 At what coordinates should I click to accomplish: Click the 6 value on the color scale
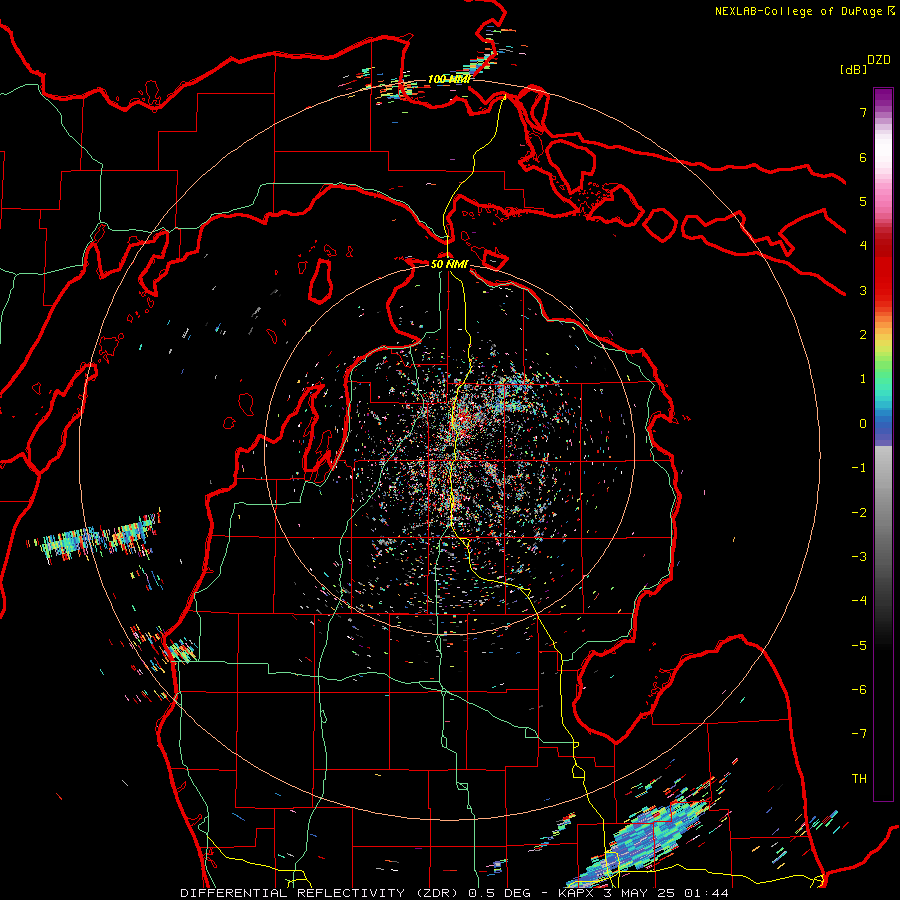[x=863, y=157]
